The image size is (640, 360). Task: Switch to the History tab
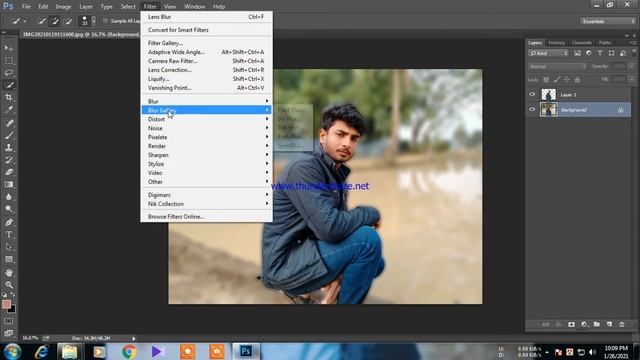click(x=556, y=42)
